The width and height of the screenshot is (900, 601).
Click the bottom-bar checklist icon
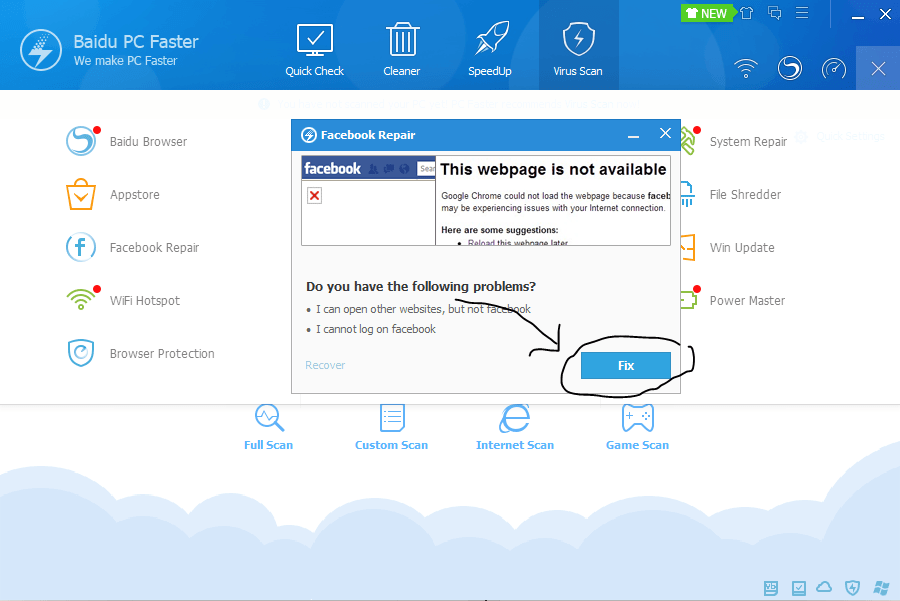(798, 588)
